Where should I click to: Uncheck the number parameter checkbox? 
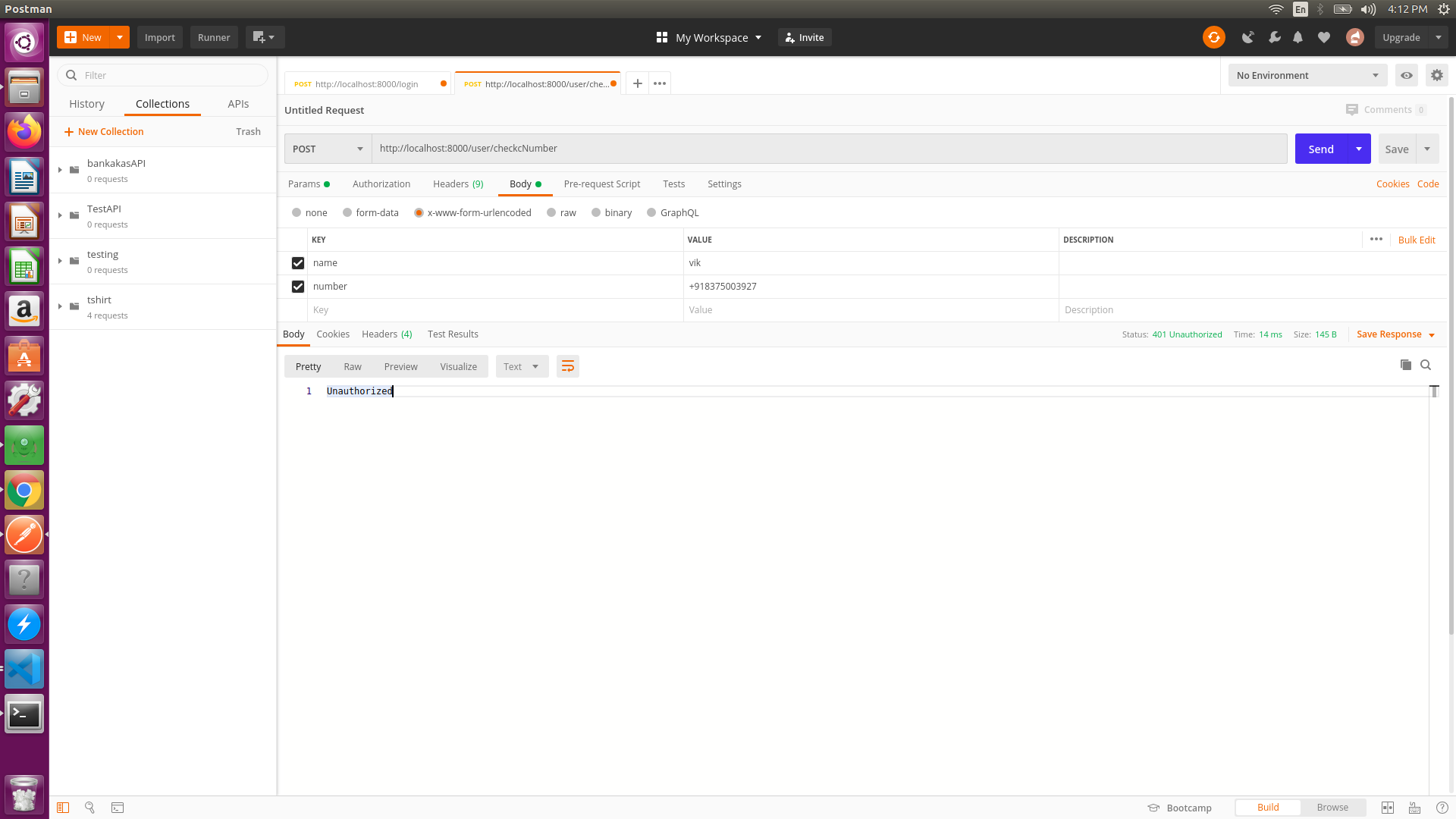coord(298,287)
